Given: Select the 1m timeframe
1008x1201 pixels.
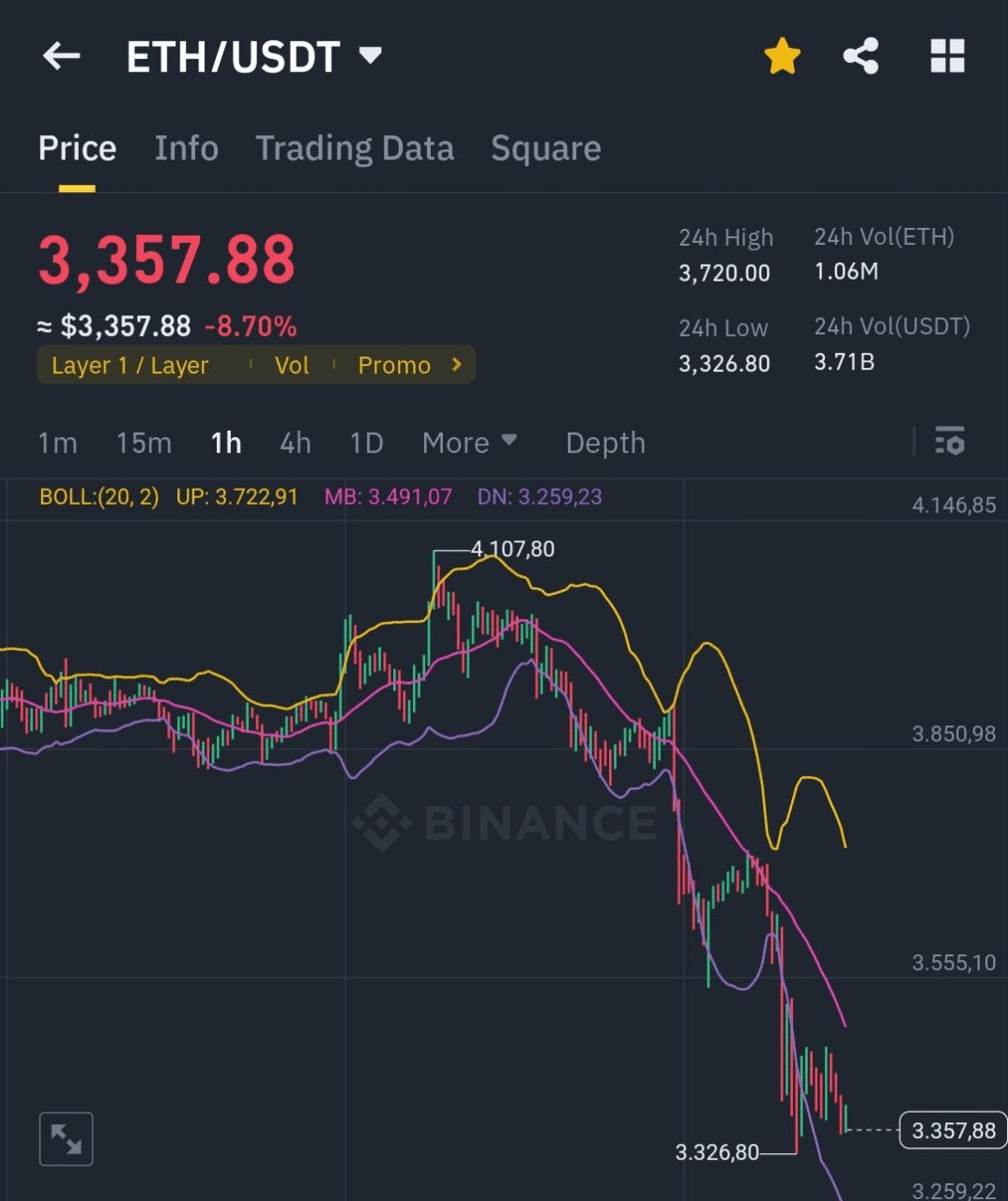Looking at the screenshot, I should (x=57, y=442).
